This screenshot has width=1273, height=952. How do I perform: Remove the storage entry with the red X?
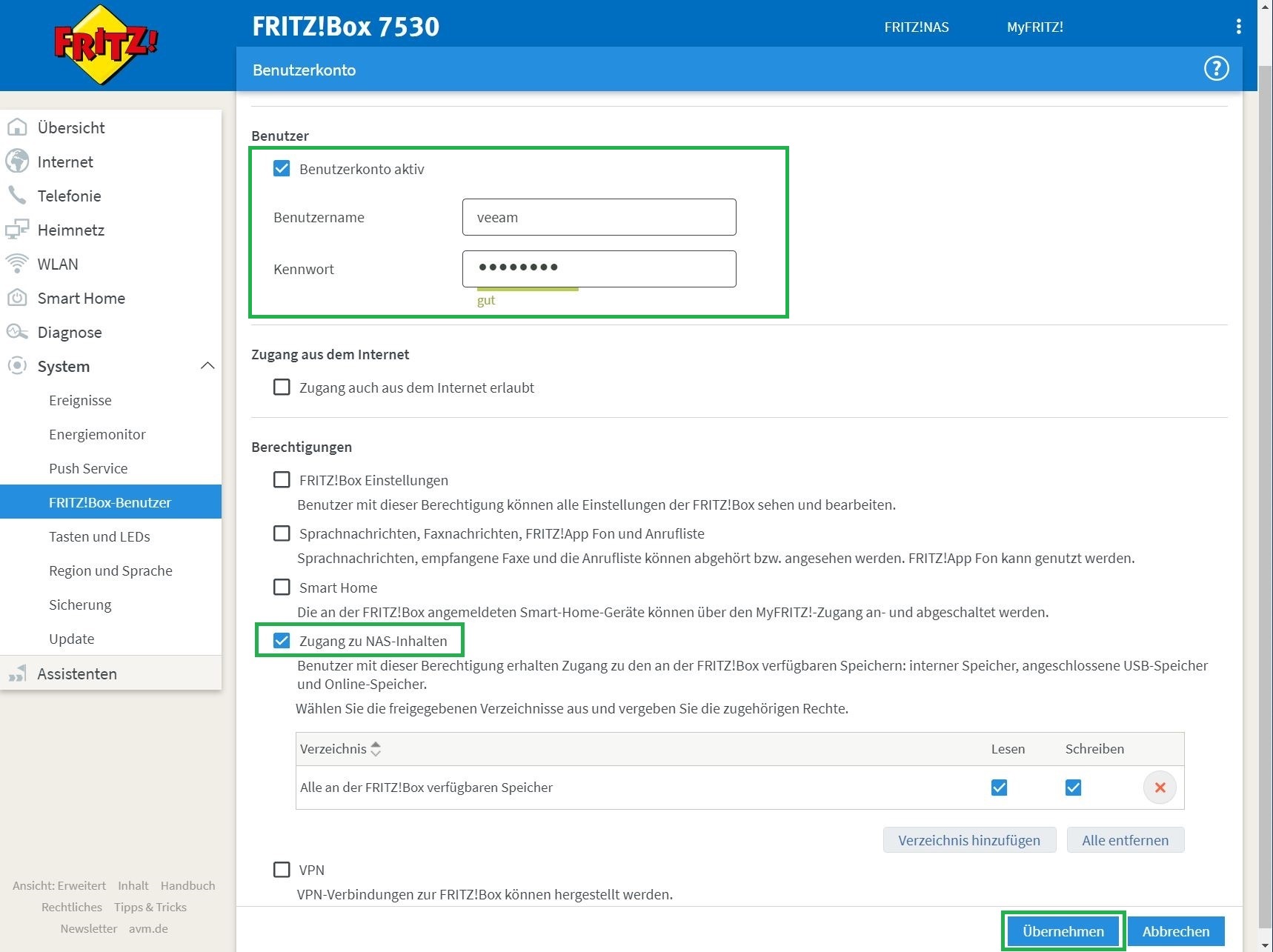pos(1160,788)
